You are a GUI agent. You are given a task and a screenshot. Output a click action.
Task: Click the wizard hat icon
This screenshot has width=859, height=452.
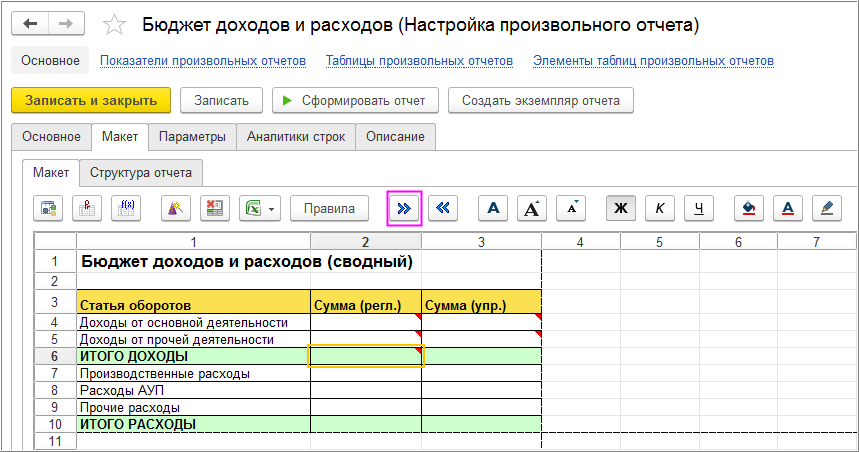[x=176, y=208]
